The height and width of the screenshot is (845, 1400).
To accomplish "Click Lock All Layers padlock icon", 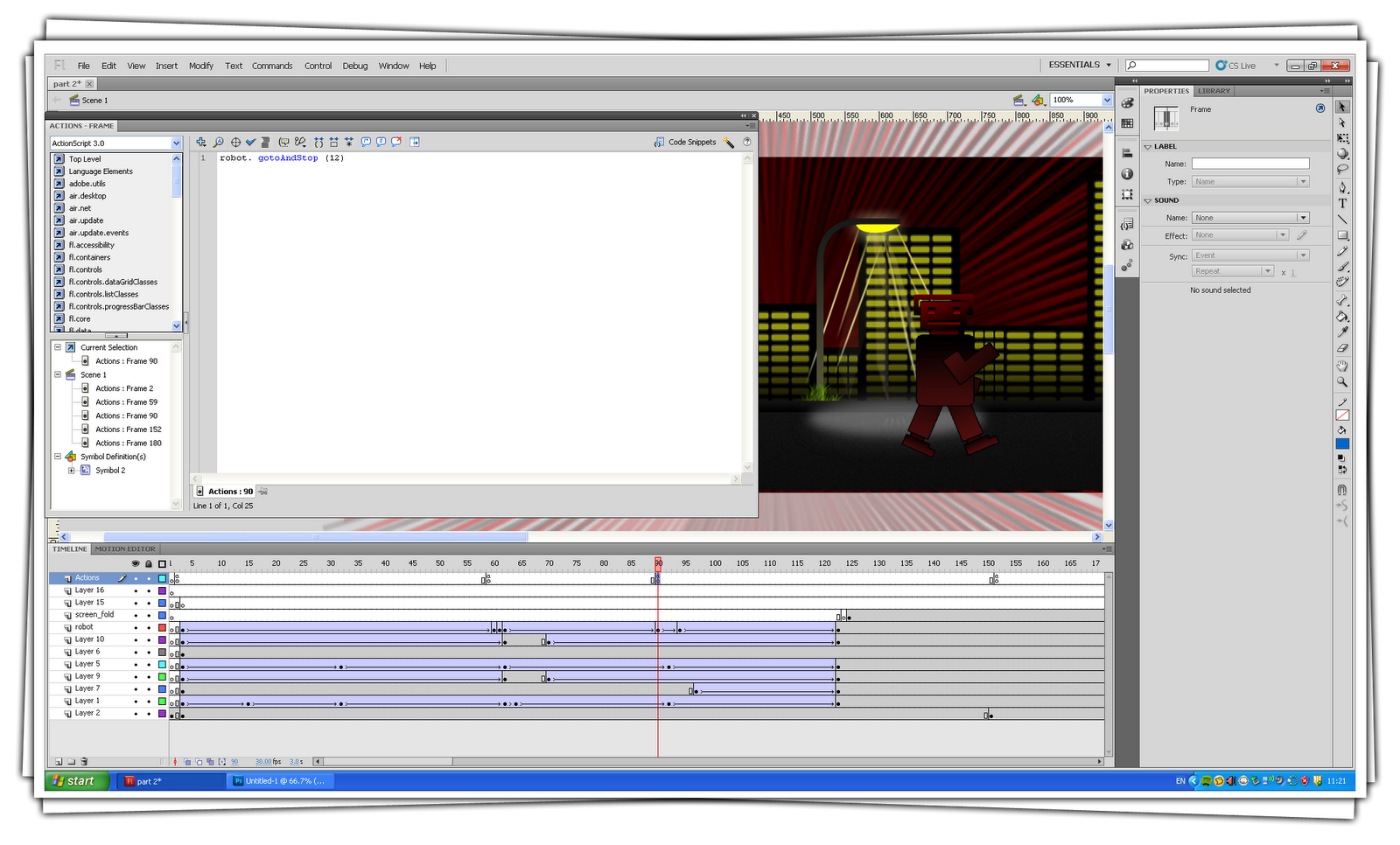I will coord(149,564).
